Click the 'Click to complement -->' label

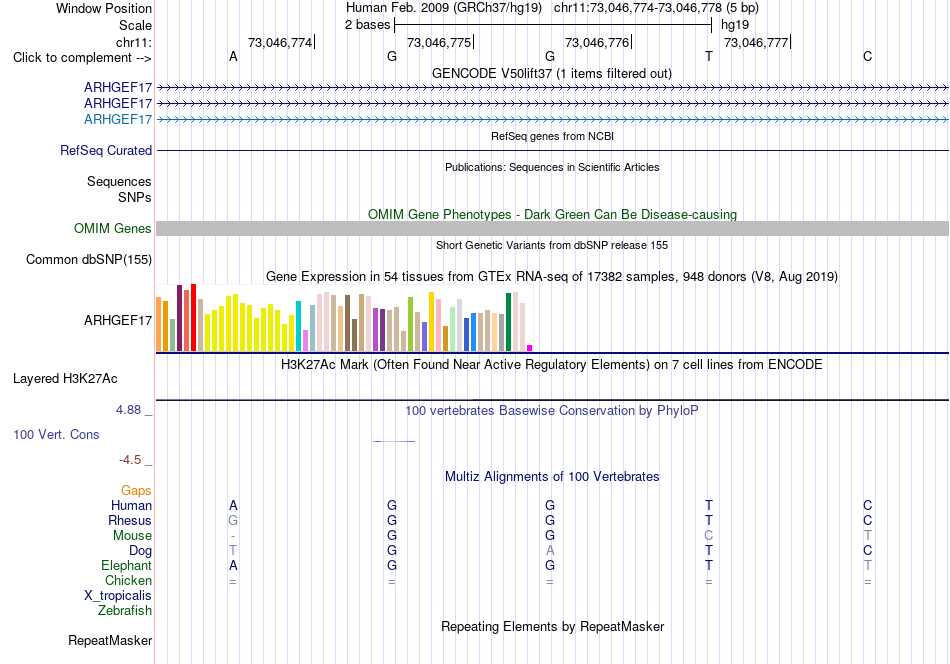[82, 58]
